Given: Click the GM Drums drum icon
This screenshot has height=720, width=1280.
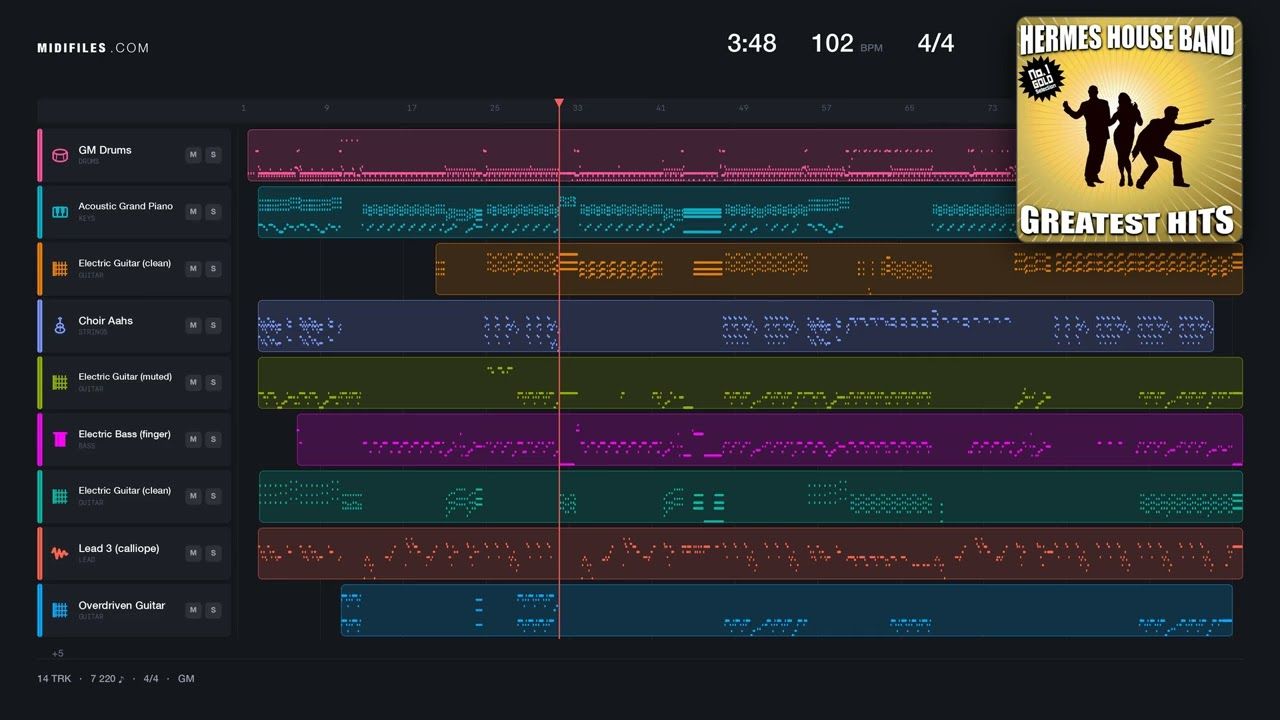Looking at the screenshot, I should [x=60, y=155].
